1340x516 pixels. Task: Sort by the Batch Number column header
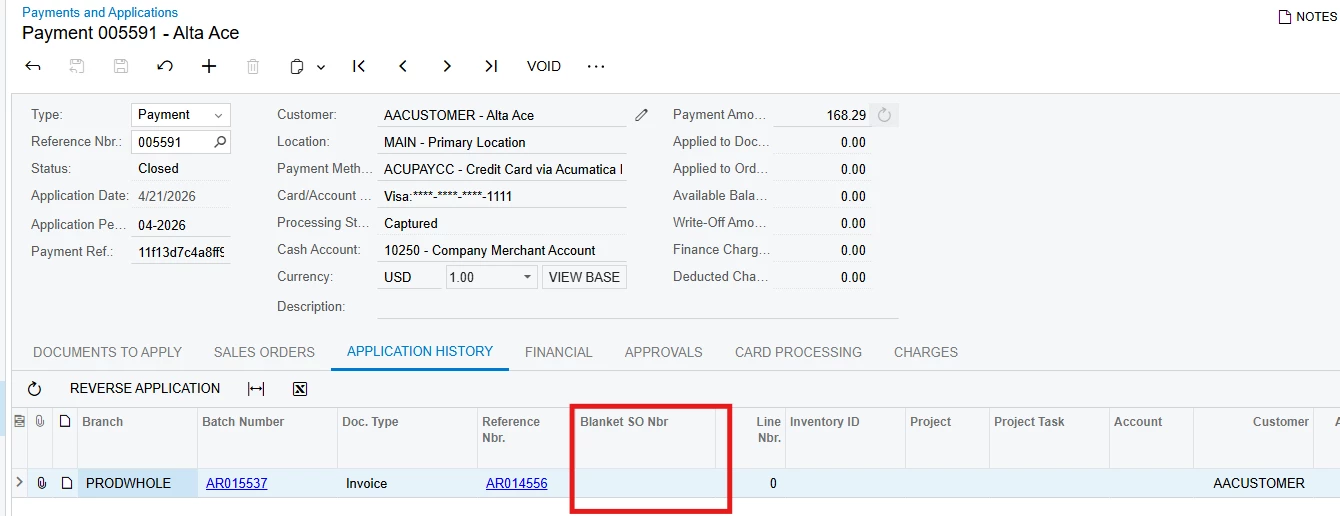click(268, 438)
